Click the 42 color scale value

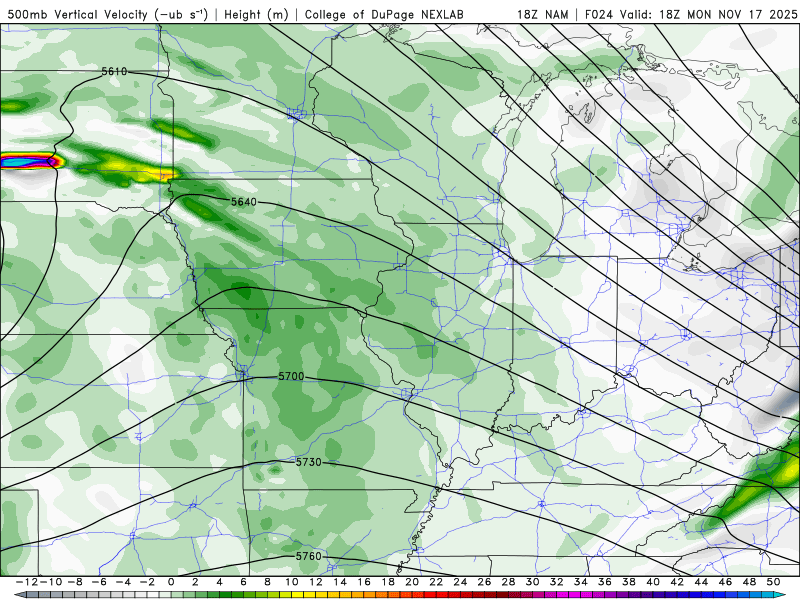[677, 582]
